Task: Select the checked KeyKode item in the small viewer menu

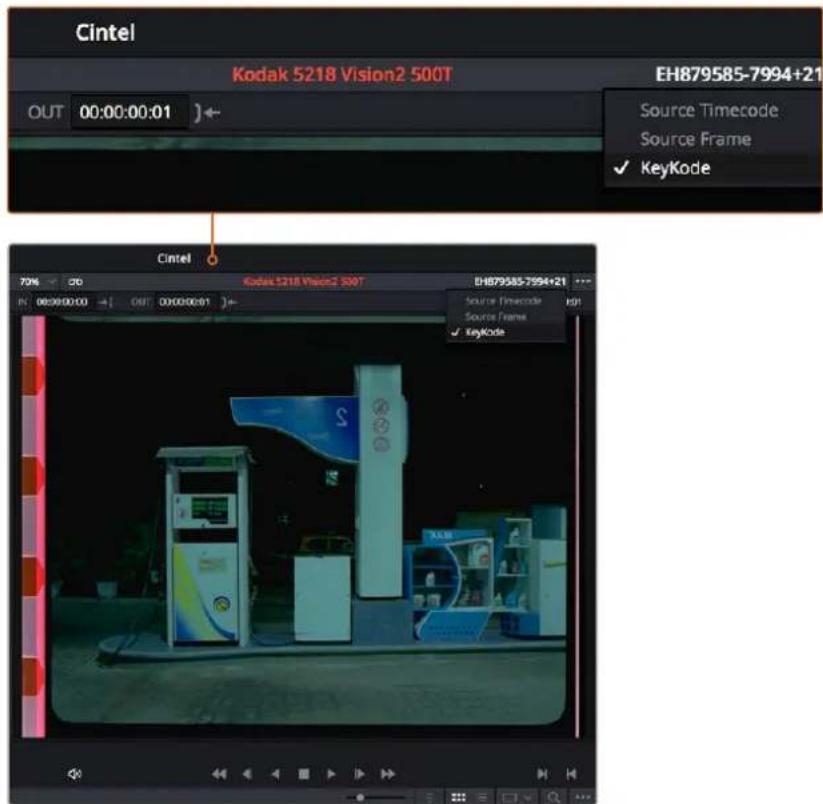Action: (x=485, y=332)
